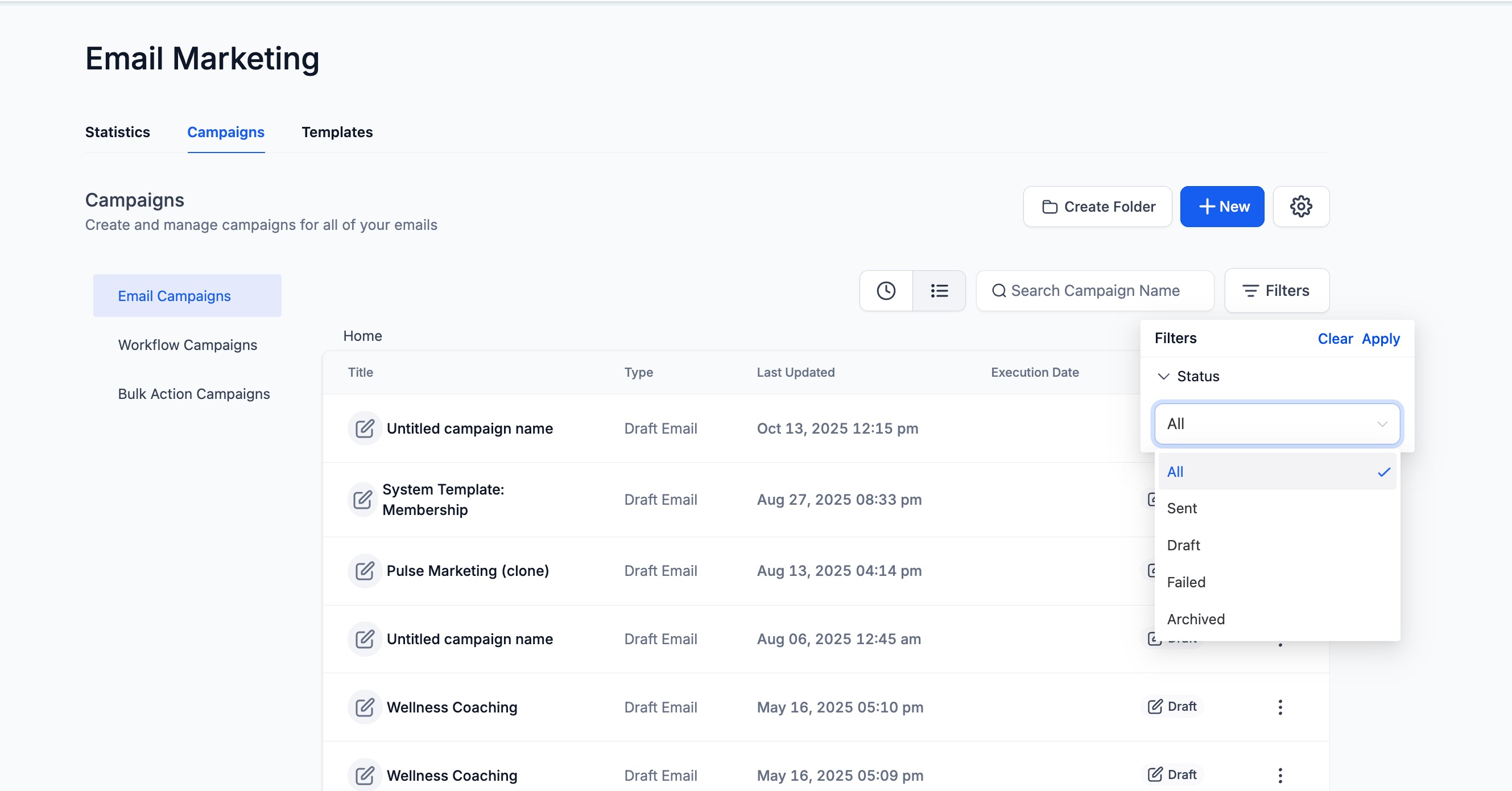Select the Sent status option

tap(1181, 509)
